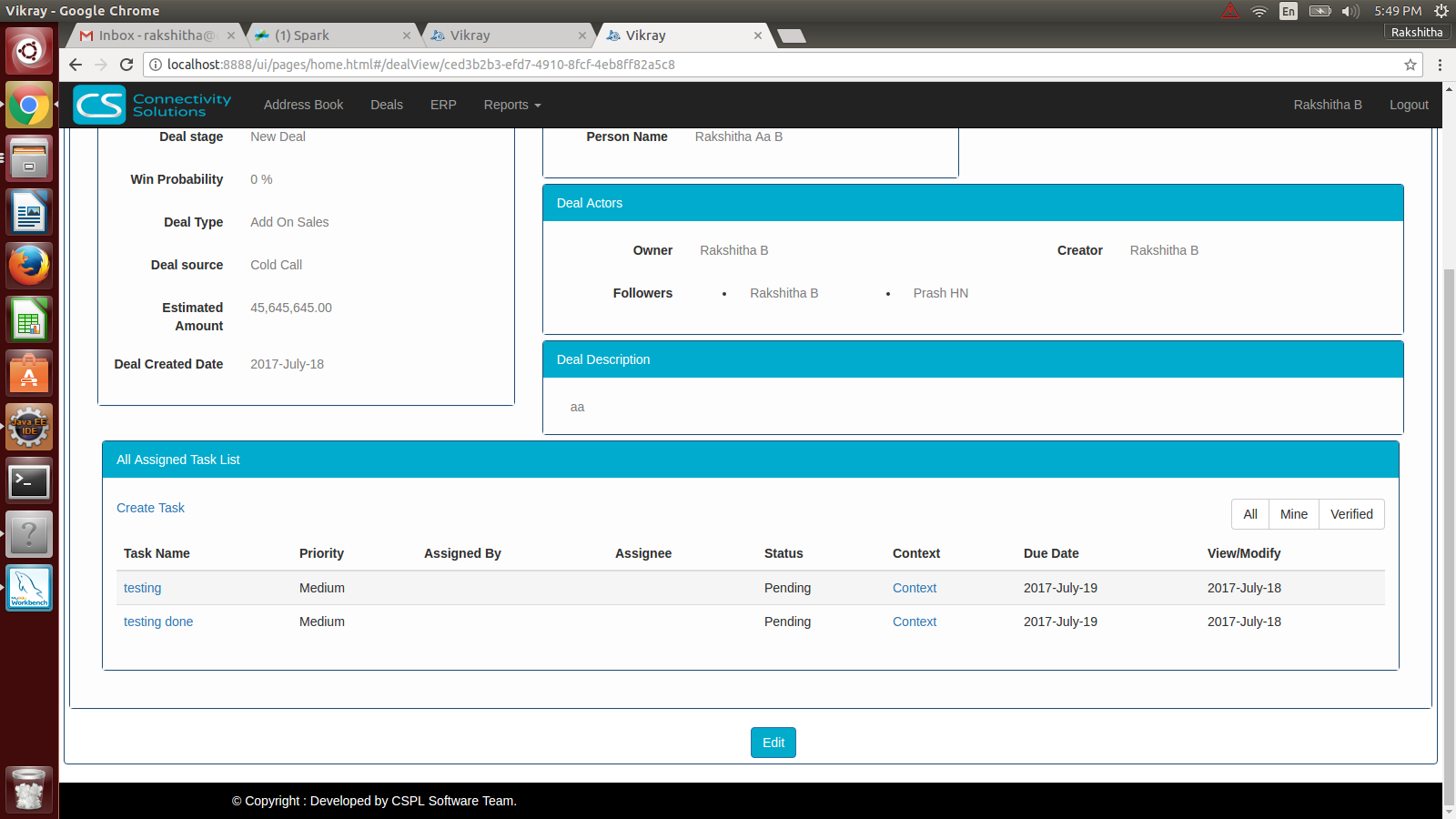Open the Wi-Fi network indicator menu
This screenshot has height=819, width=1456.
point(1259,11)
